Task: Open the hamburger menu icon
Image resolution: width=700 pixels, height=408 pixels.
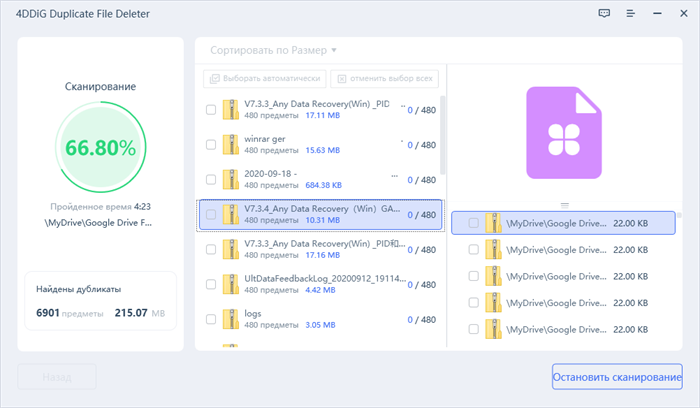Action: click(x=630, y=13)
